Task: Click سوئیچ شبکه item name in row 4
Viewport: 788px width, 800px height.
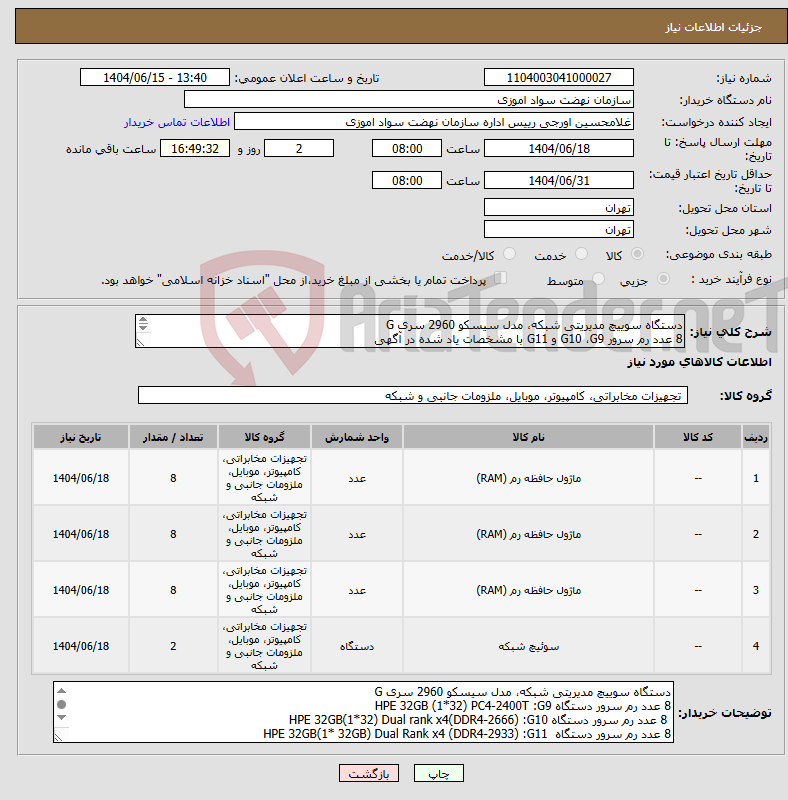Action: click(x=528, y=646)
